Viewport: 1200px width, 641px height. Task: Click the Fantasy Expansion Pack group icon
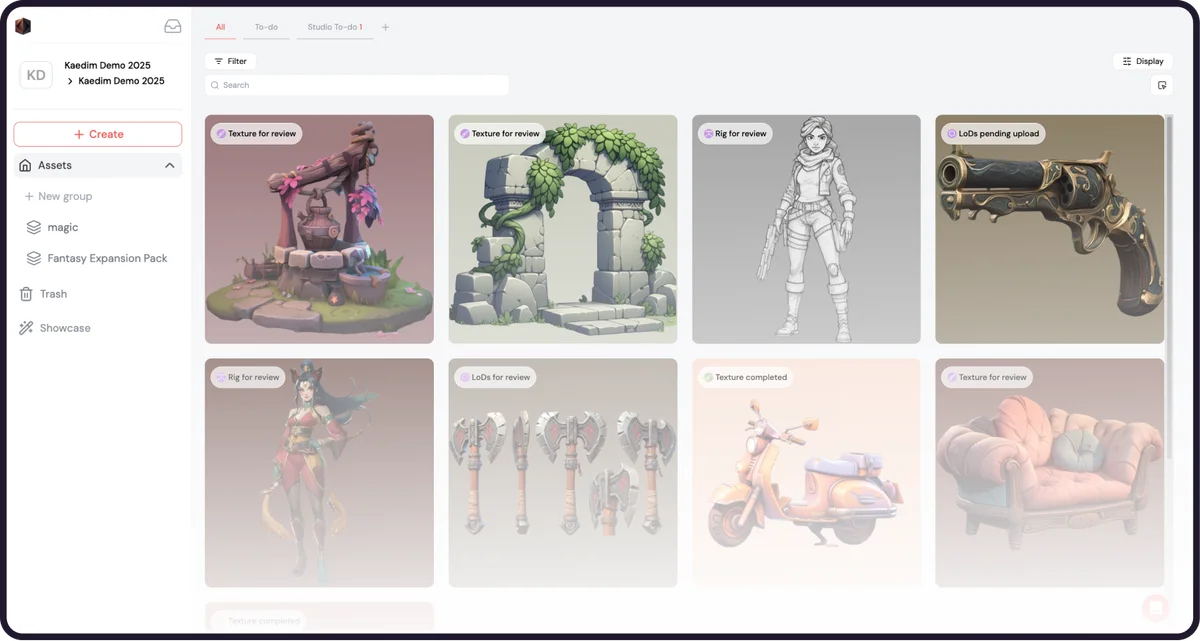click(31, 258)
